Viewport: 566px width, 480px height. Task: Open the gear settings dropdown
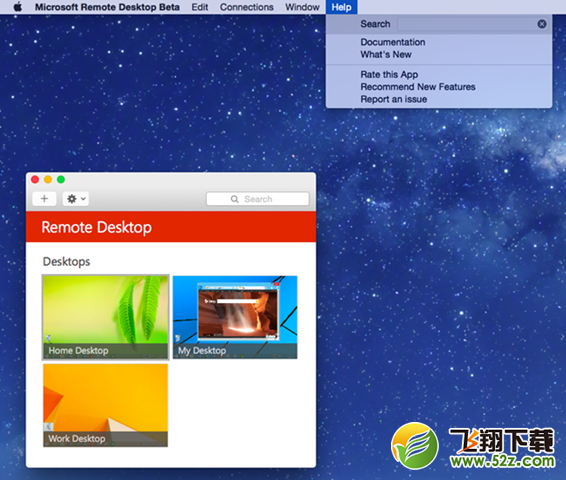[x=76, y=198]
